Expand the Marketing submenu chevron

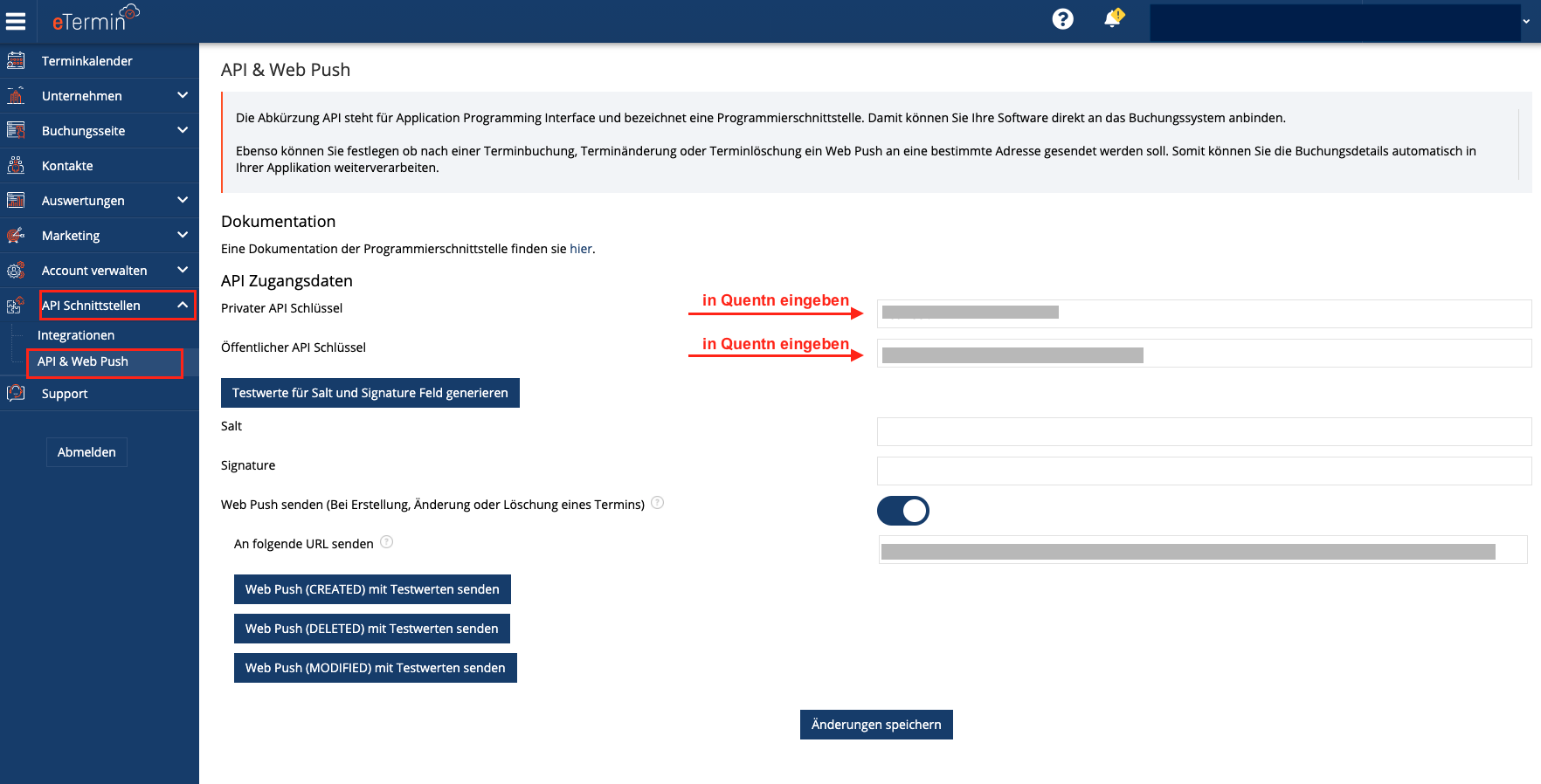[183, 235]
